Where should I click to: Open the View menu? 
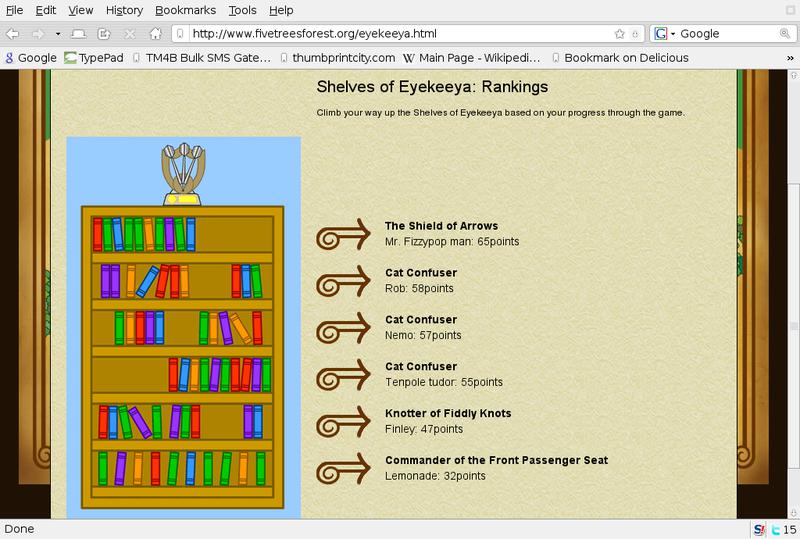(x=81, y=10)
